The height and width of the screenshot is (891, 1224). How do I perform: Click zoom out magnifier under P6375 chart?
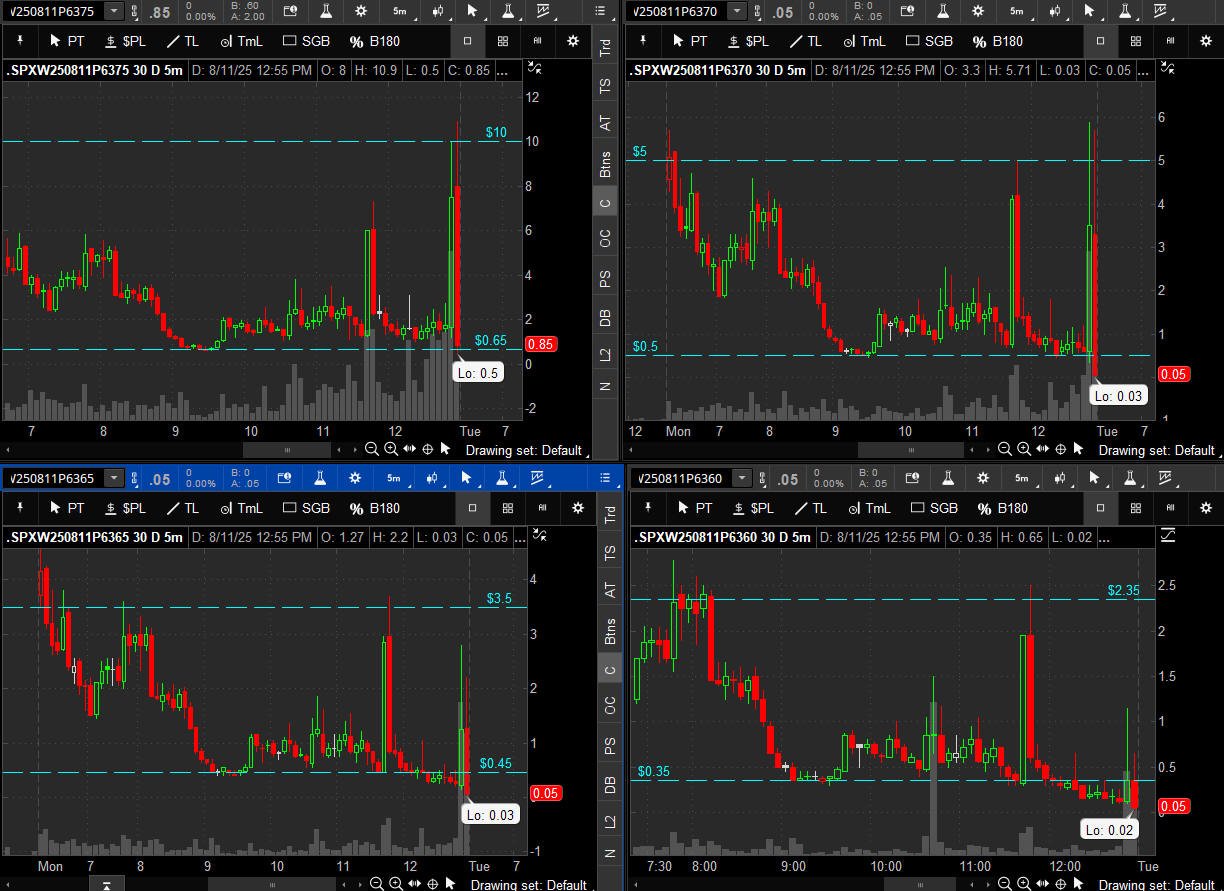[x=372, y=450]
